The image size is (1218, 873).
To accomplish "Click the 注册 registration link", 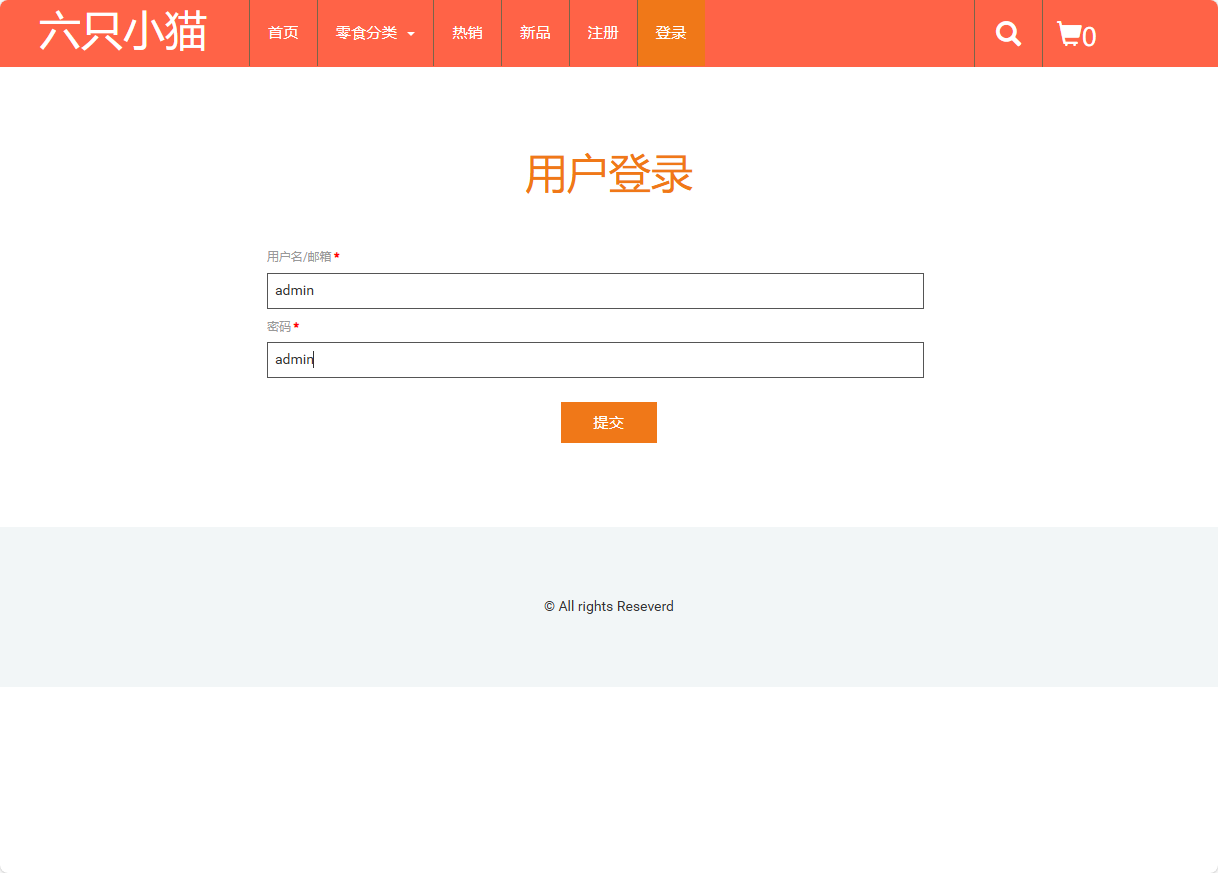I will (603, 32).
